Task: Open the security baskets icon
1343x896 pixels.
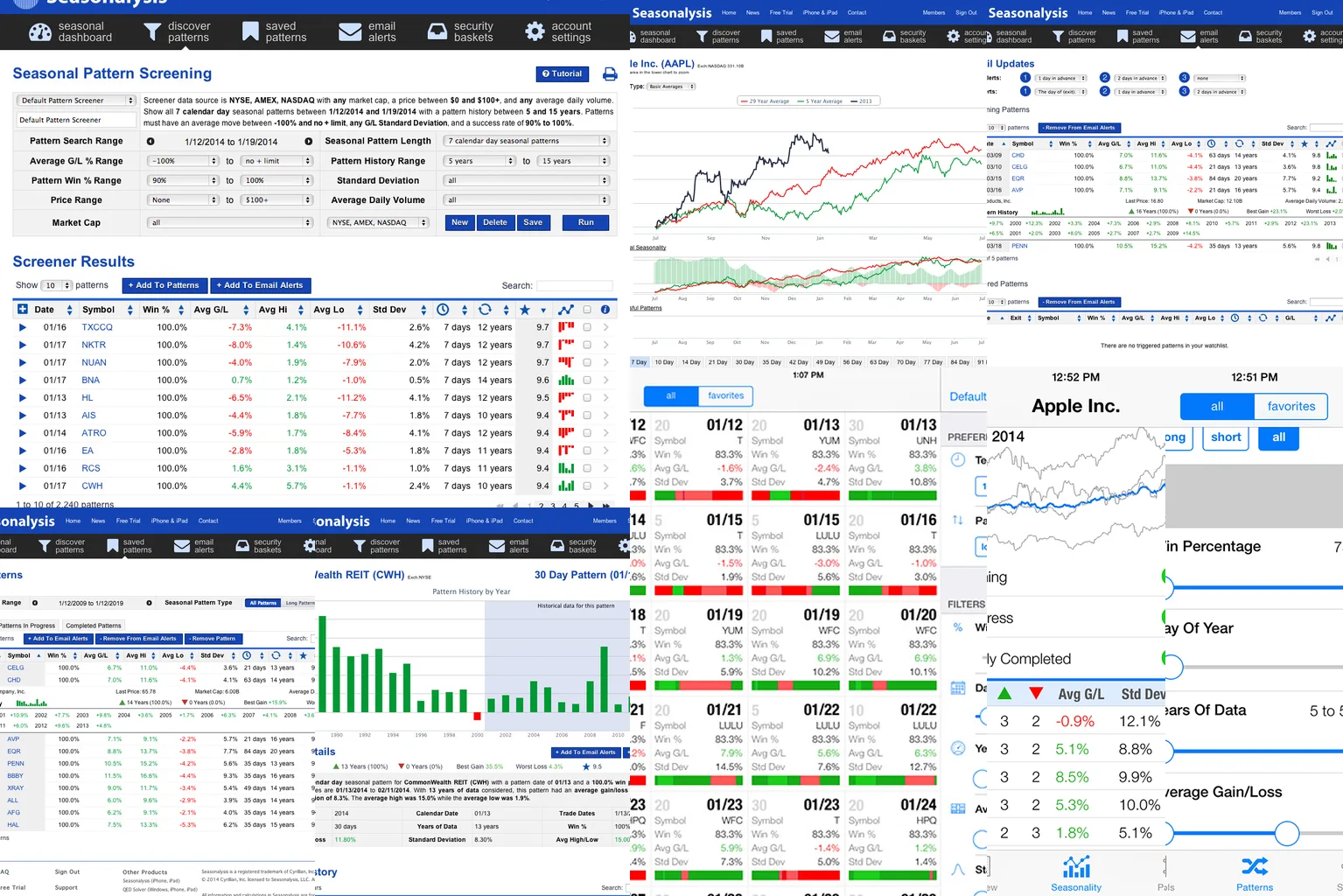Action: pos(437,32)
